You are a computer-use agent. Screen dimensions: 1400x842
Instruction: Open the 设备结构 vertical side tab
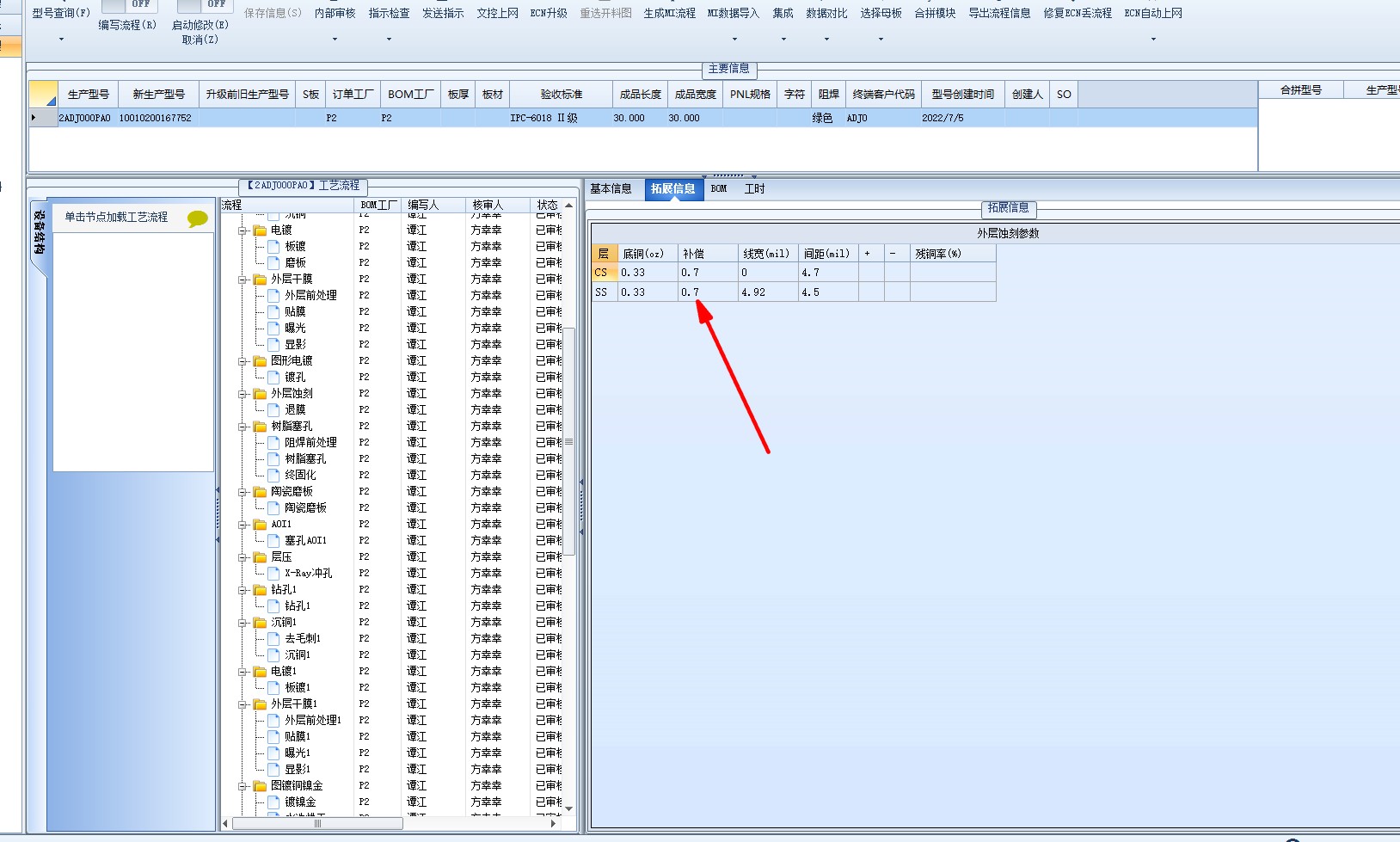39,232
